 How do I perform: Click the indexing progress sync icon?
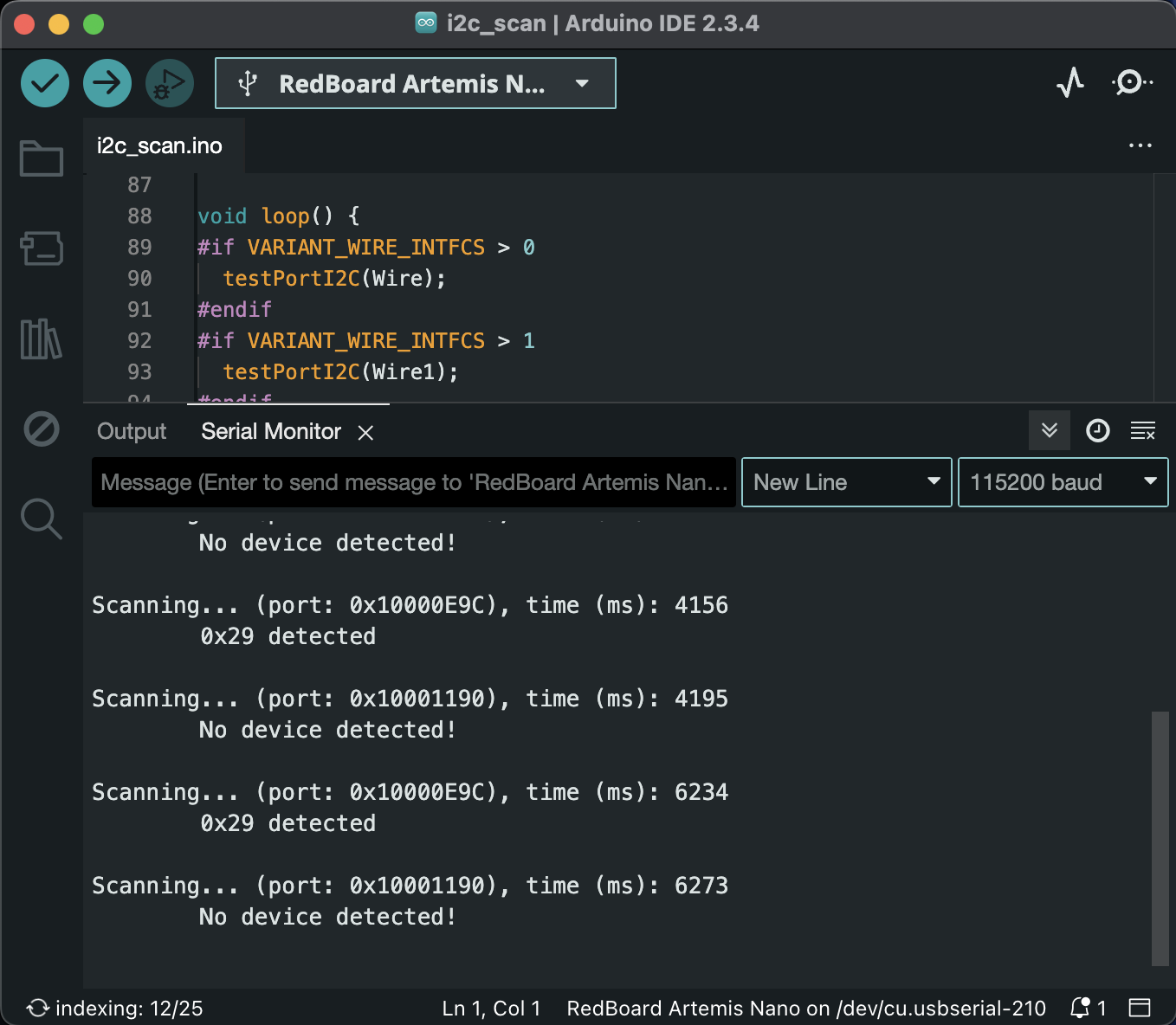tap(38, 1008)
